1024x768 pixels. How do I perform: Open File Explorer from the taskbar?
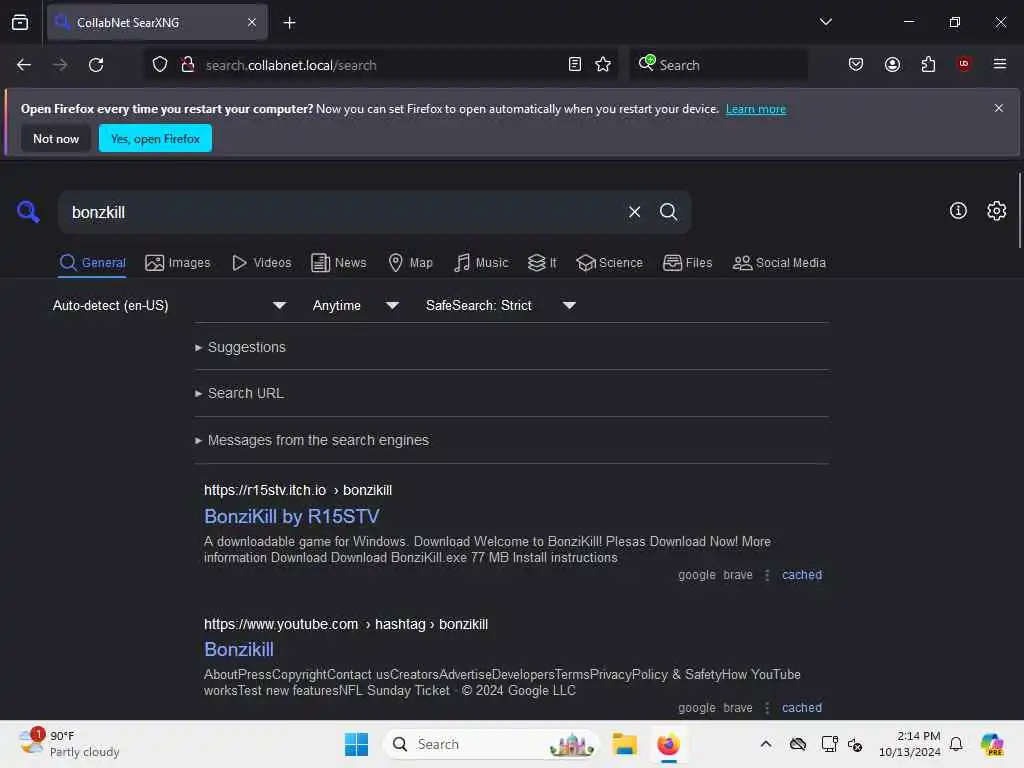(624, 744)
